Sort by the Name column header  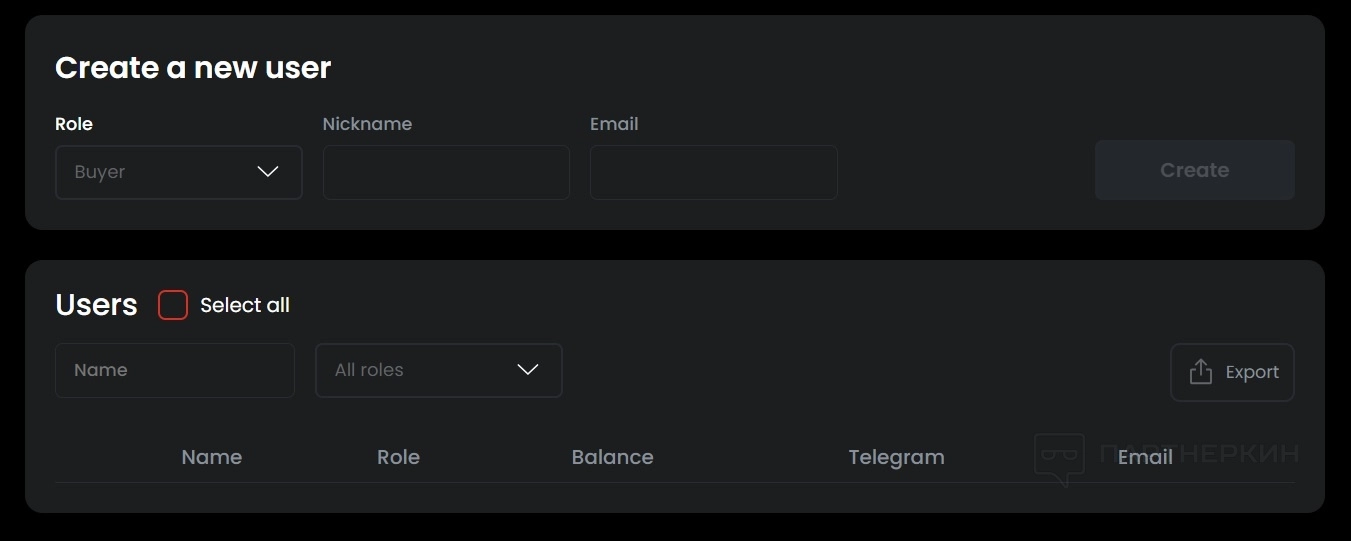pos(212,457)
